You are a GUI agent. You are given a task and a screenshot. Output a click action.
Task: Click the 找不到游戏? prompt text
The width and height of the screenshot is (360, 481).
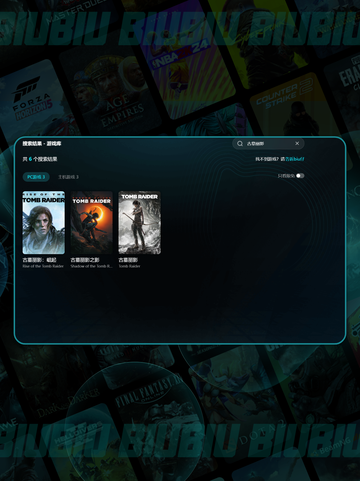[267, 159]
